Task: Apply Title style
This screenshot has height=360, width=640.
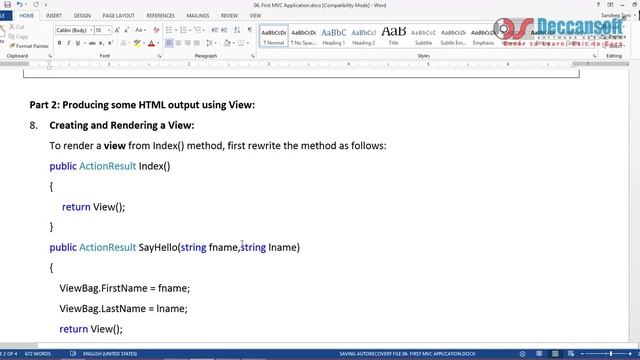Action: 393,36
